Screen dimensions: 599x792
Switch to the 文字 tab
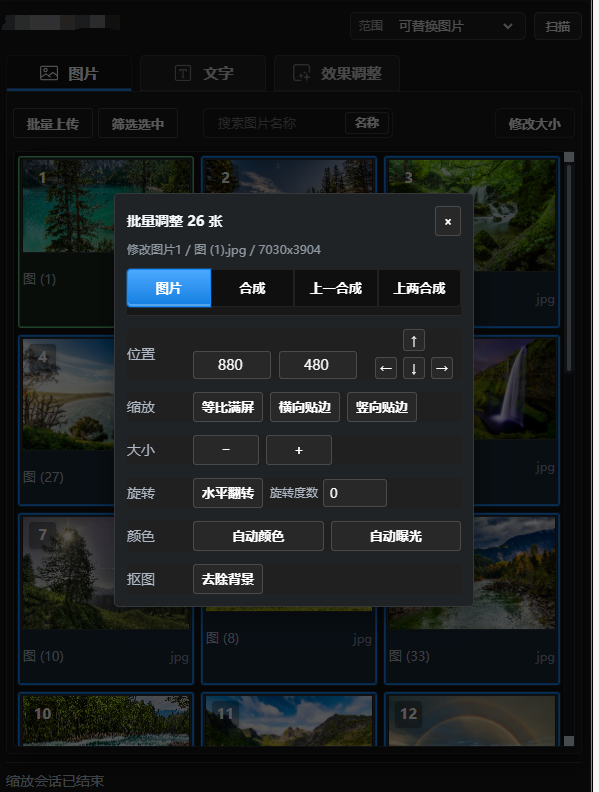[203, 74]
